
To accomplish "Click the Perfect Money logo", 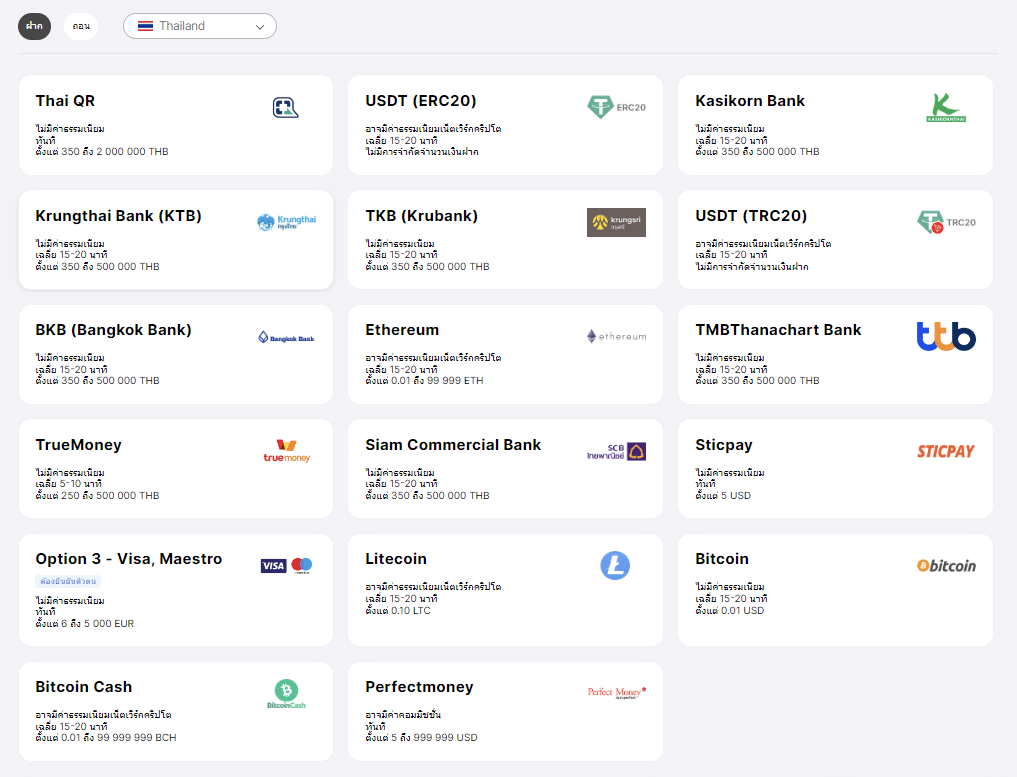I will [x=617, y=692].
